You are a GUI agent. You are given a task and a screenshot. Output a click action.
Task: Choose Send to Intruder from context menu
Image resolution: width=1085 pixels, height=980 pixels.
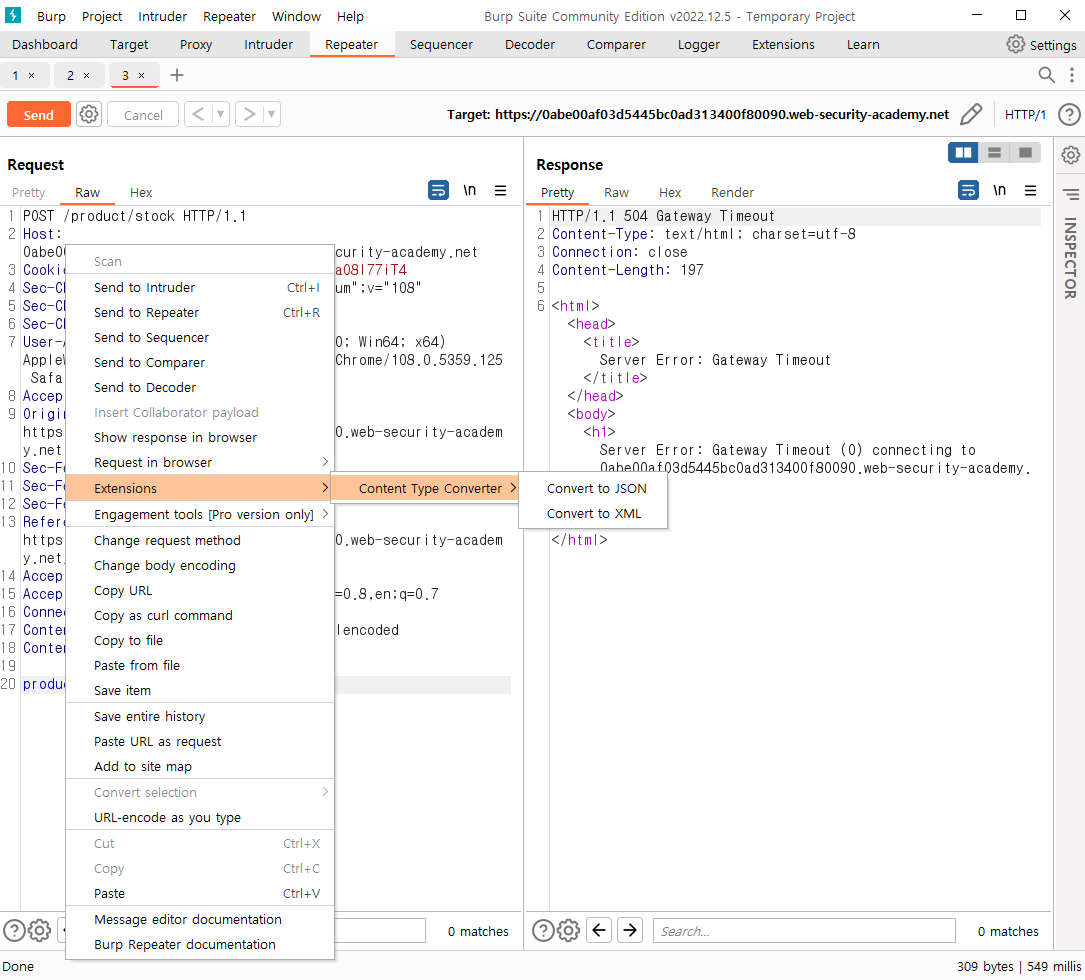[x=200, y=287]
